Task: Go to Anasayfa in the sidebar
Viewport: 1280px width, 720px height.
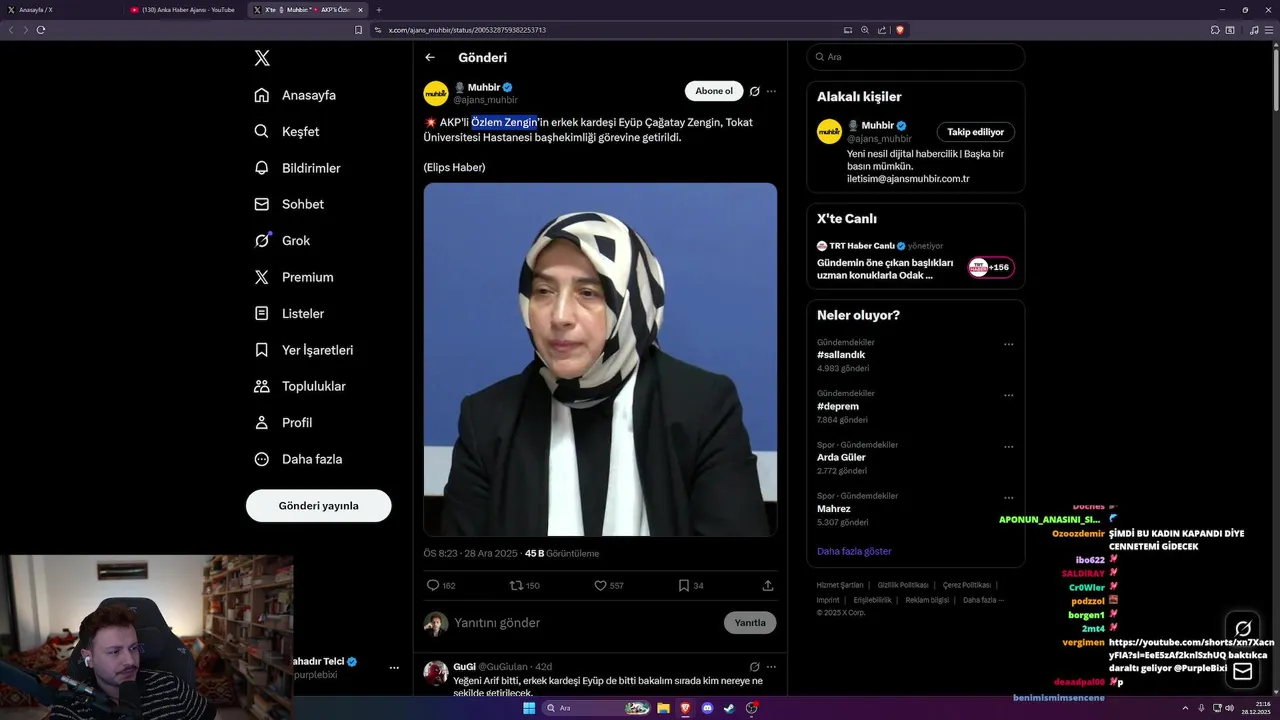Action: point(295,95)
